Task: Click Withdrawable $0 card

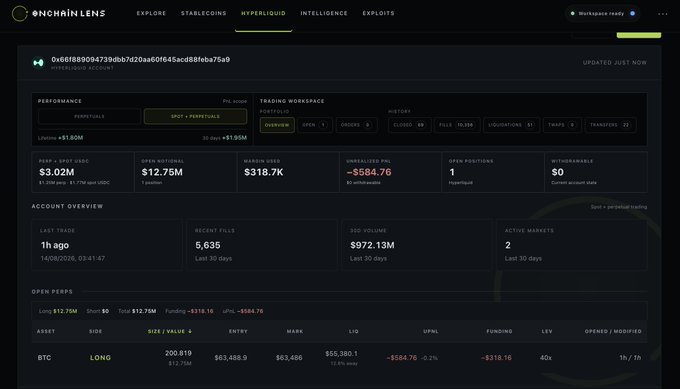Action: tap(596, 172)
